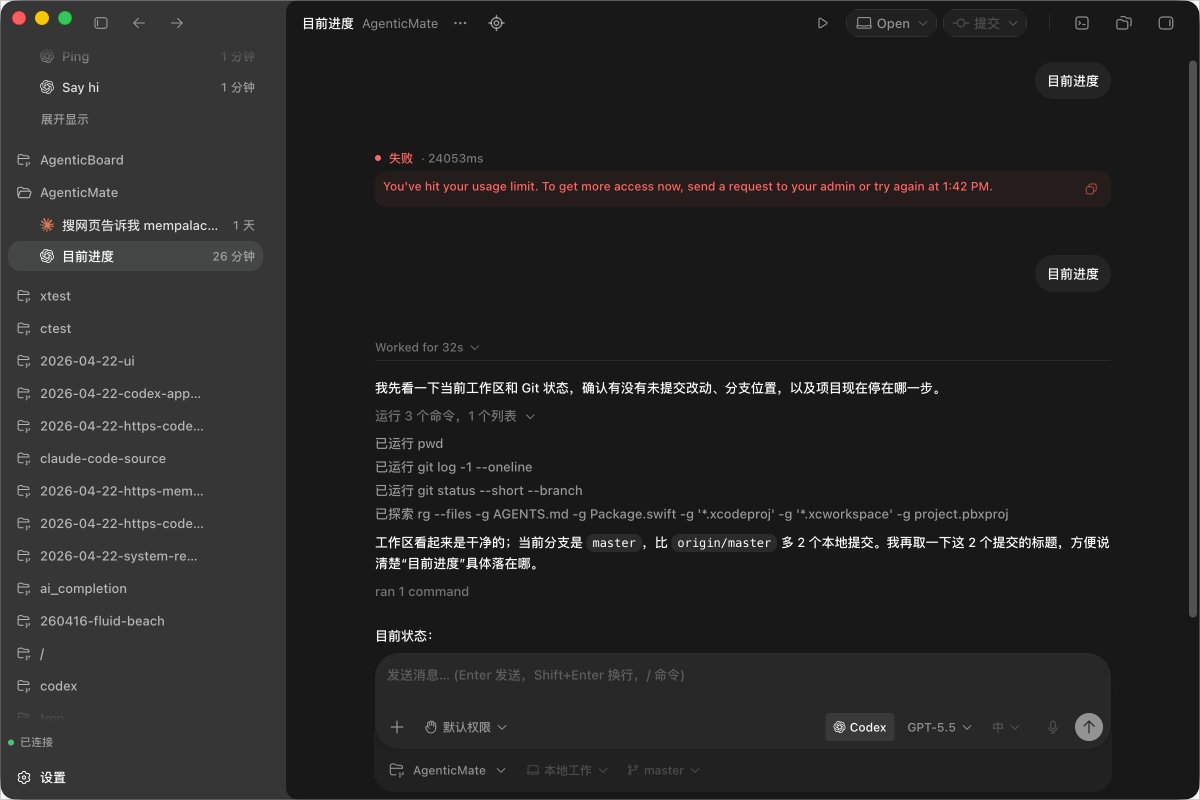Open the 中 effort dropdown
Screen dimensions: 1200x800
pyautogui.click(x=1005, y=727)
